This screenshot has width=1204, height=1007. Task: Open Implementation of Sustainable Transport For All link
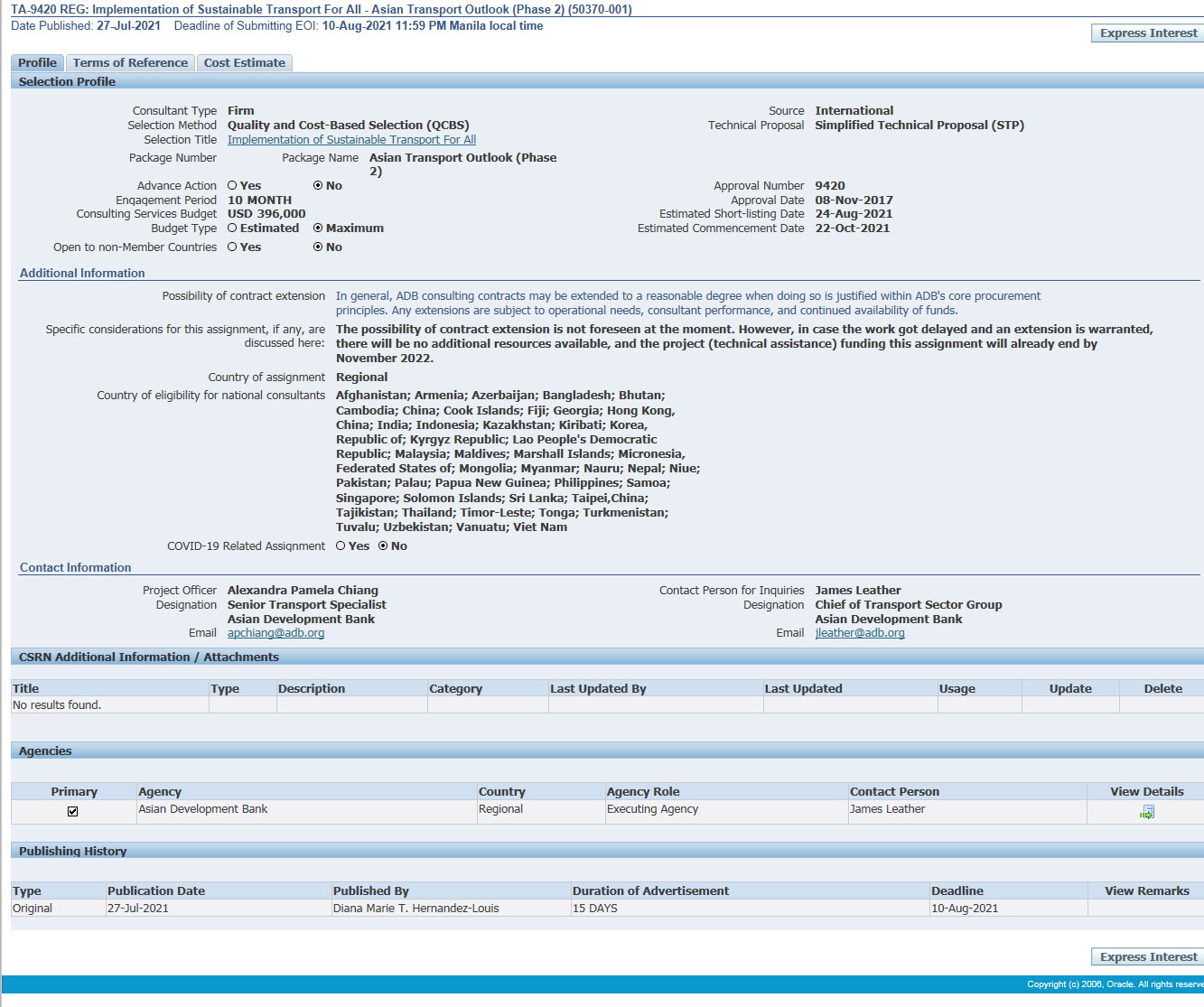pyautogui.click(x=351, y=140)
